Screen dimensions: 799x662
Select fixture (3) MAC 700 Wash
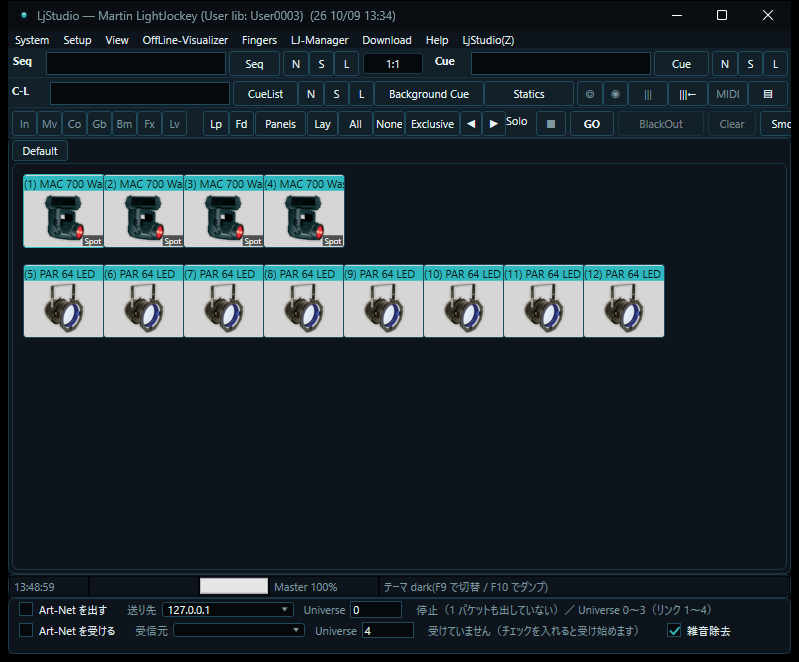coord(224,211)
